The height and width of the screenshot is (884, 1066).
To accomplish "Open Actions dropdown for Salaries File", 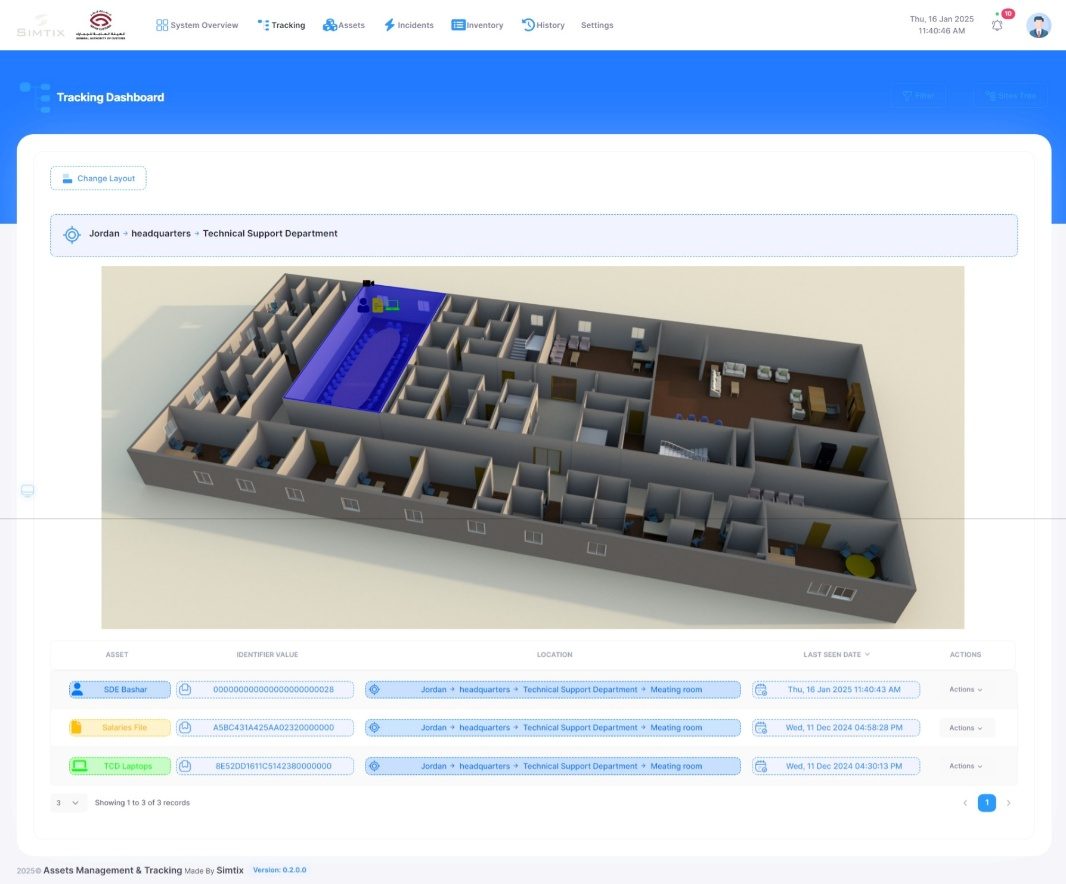I will (965, 728).
